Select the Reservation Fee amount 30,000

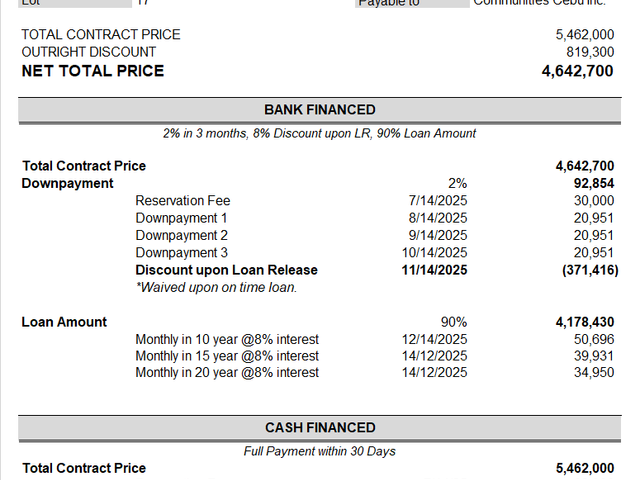(593, 200)
